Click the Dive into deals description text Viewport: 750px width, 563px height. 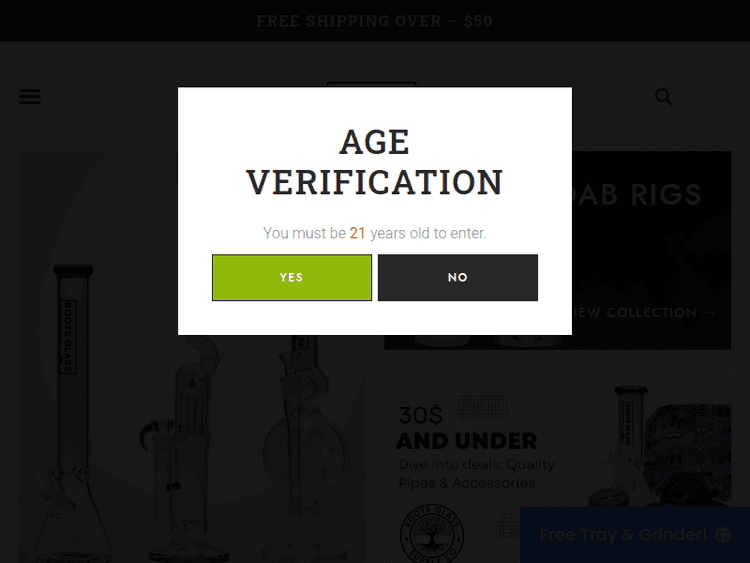coord(476,474)
